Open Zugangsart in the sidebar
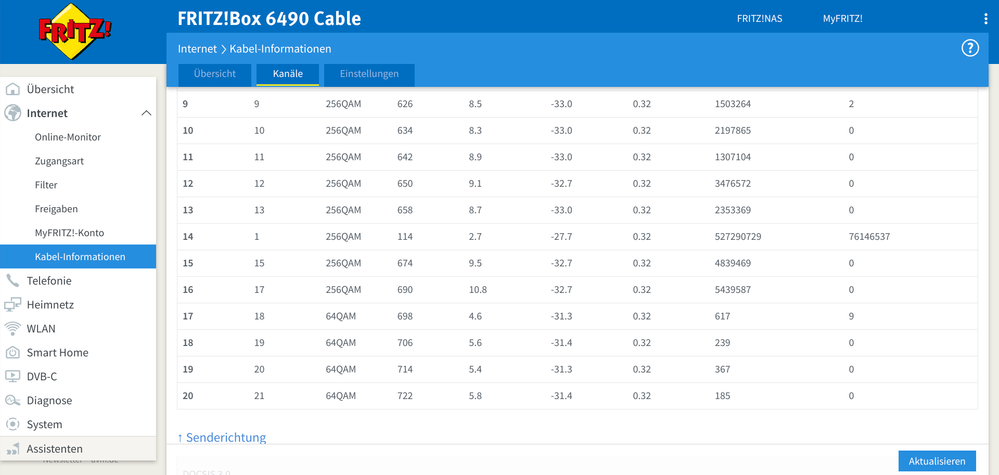Image resolution: width=999 pixels, height=475 pixels. tap(59, 161)
